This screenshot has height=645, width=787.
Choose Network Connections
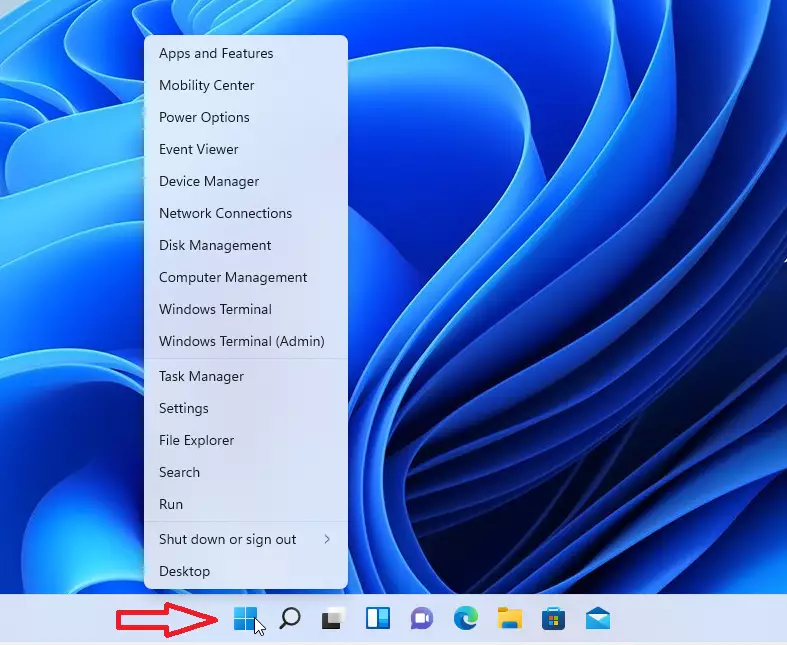point(246,213)
